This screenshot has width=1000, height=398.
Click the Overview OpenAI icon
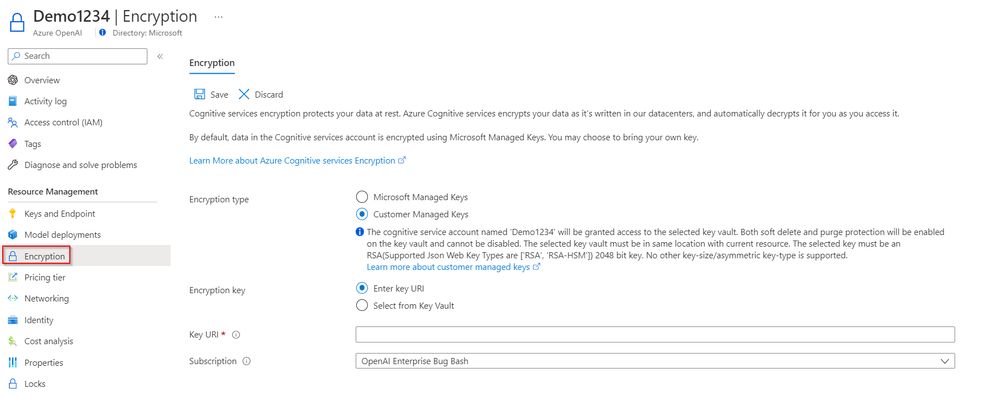(13, 80)
